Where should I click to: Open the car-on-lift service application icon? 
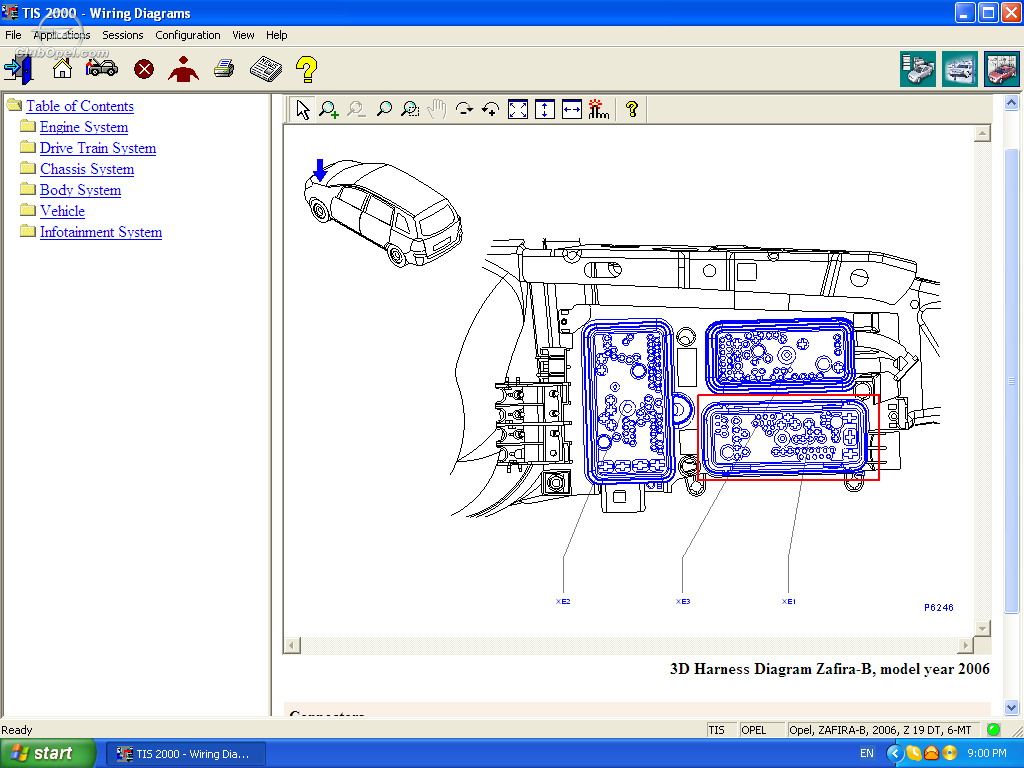coord(959,69)
